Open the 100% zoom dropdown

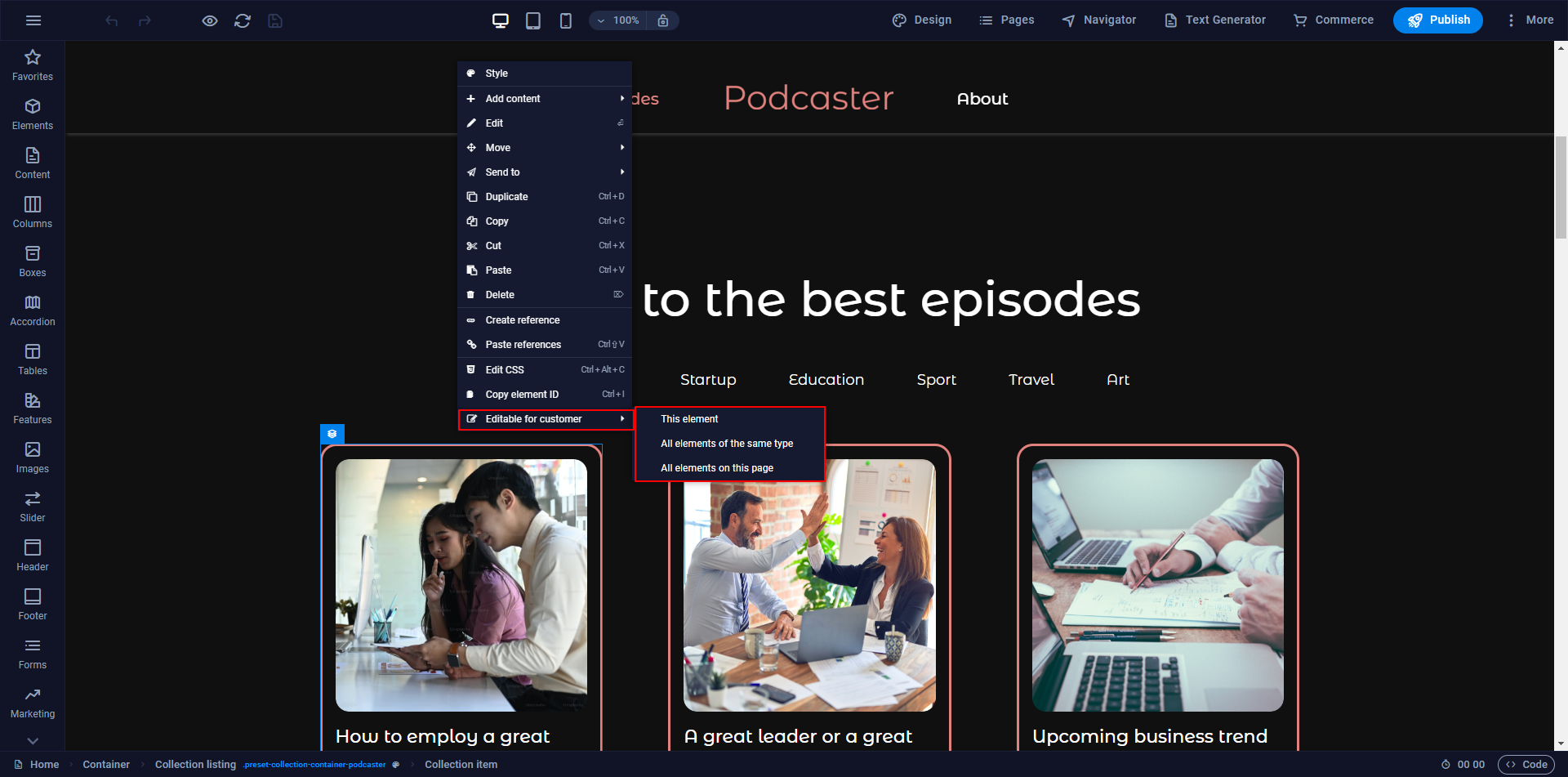click(618, 20)
